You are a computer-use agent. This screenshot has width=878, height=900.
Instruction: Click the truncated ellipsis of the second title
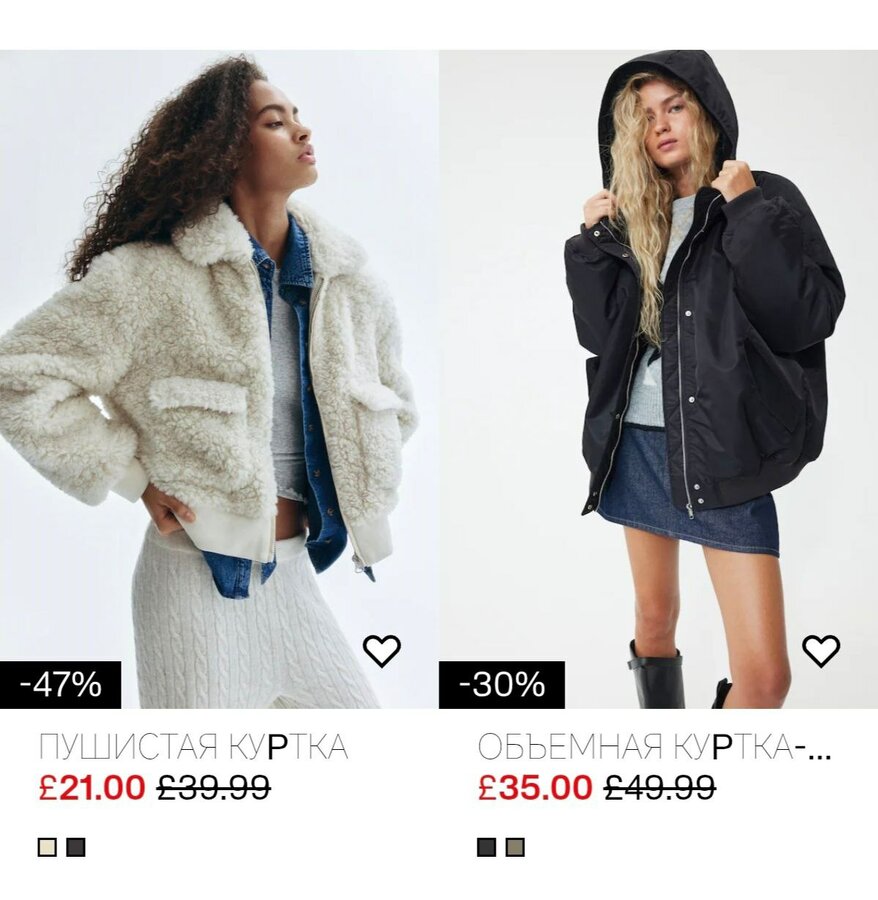(x=820, y=753)
